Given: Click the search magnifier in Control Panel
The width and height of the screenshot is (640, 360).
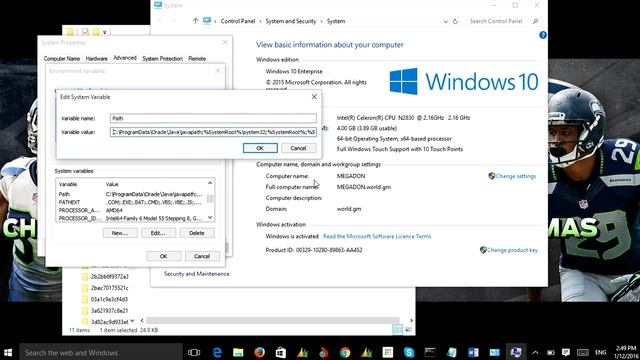Looking at the screenshot, I should click(535, 21).
